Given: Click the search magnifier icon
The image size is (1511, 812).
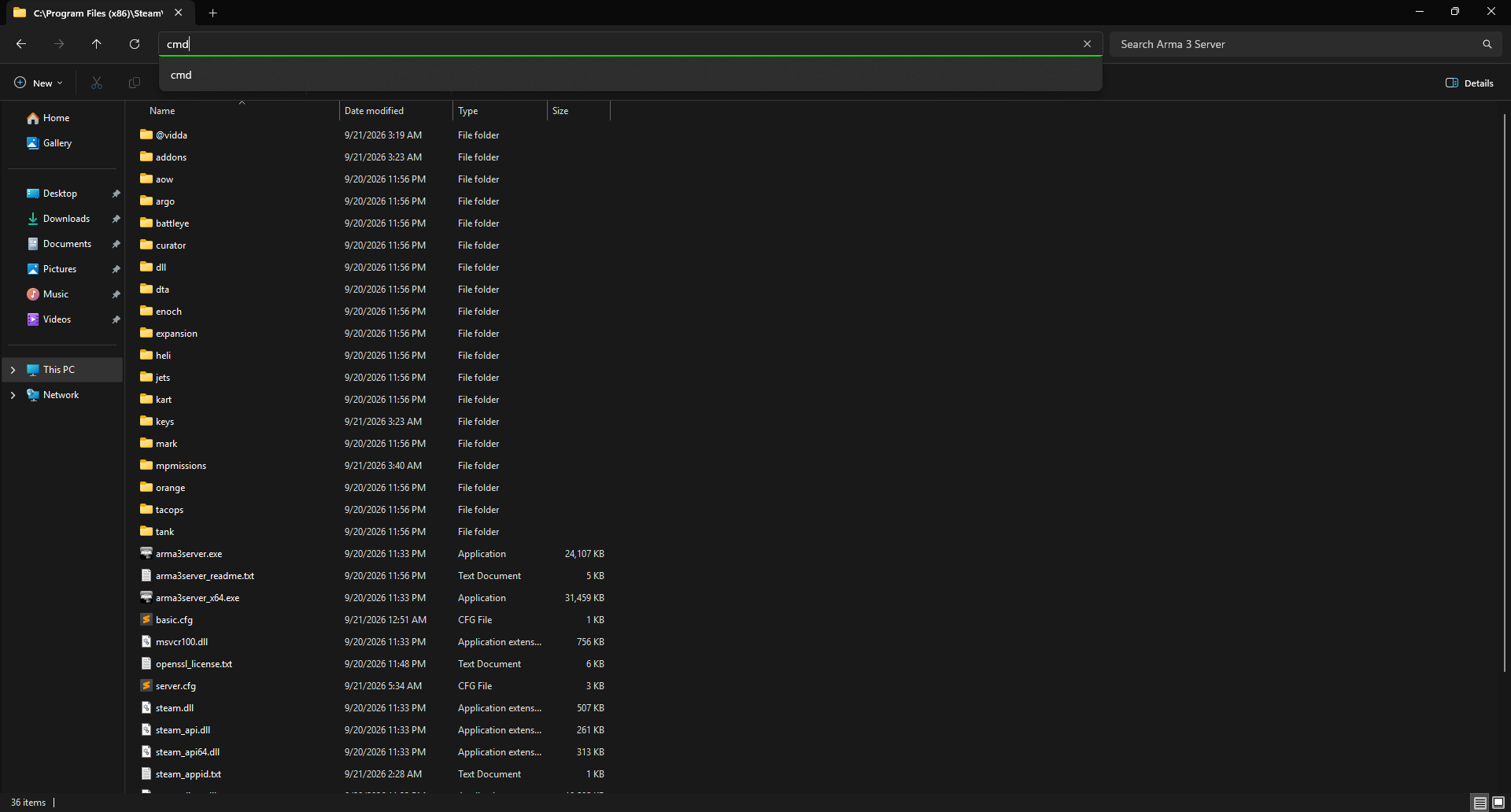Looking at the screenshot, I should (x=1487, y=44).
